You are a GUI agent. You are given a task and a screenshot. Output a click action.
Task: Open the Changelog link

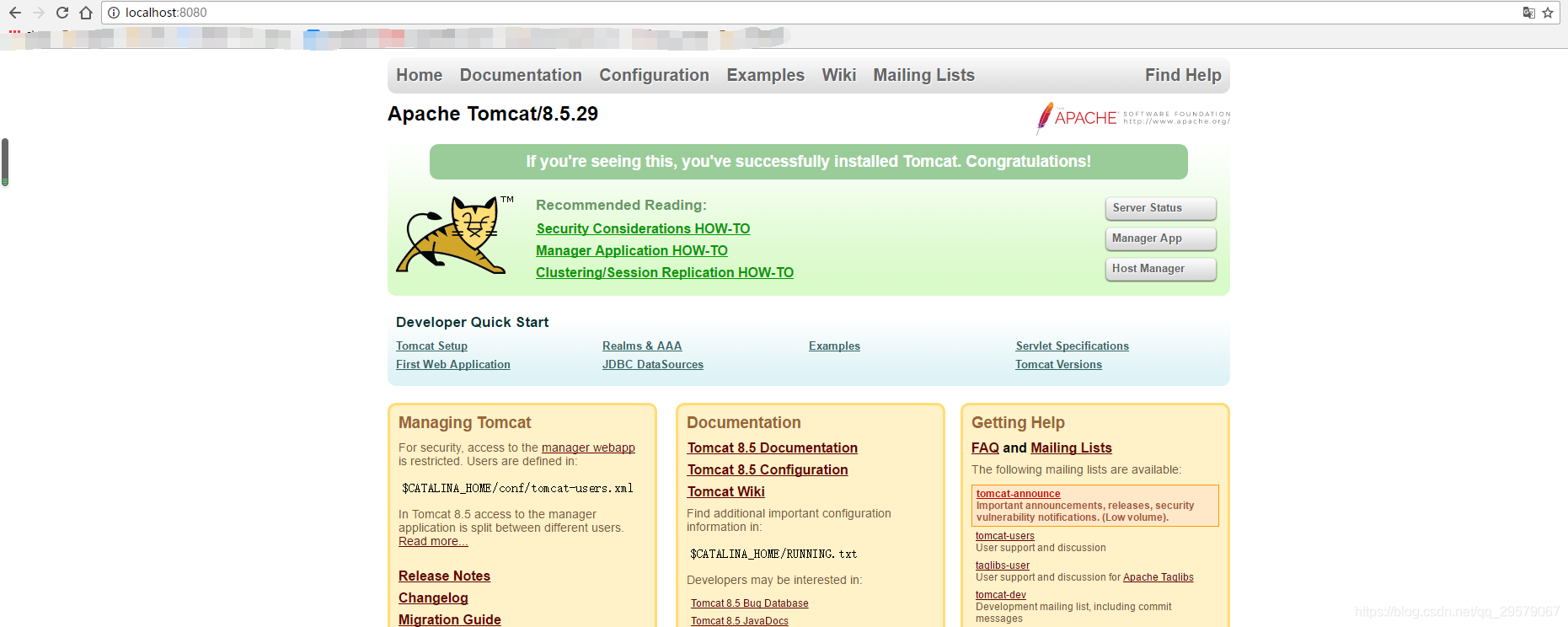(x=433, y=598)
